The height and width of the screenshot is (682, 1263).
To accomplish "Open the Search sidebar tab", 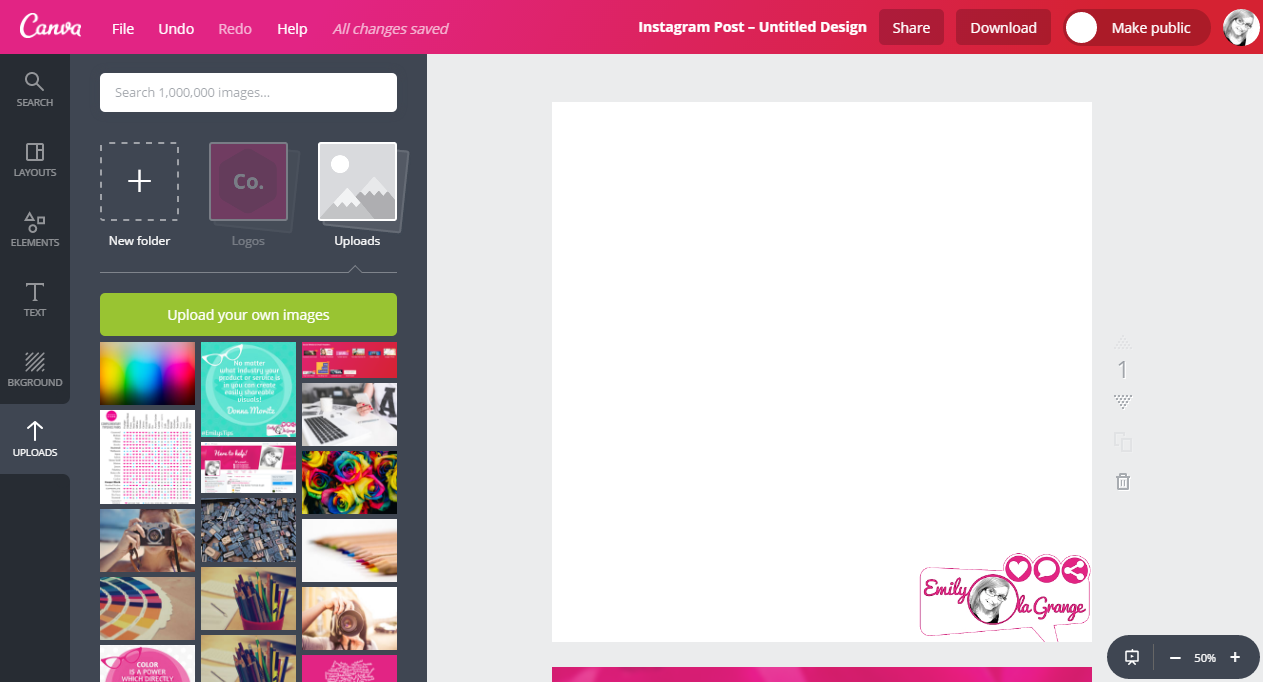I will (35, 89).
